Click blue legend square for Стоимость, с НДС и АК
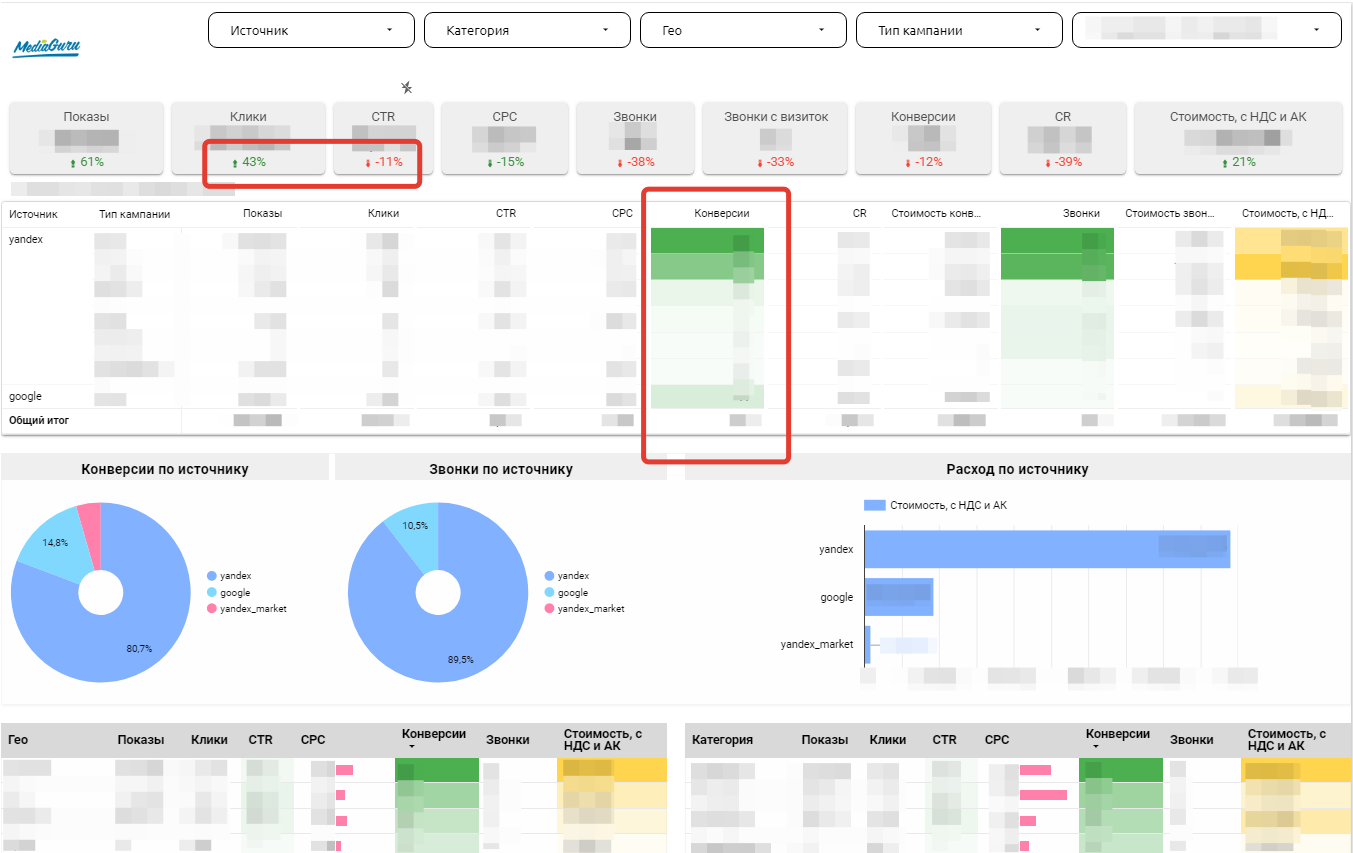 tap(875, 505)
